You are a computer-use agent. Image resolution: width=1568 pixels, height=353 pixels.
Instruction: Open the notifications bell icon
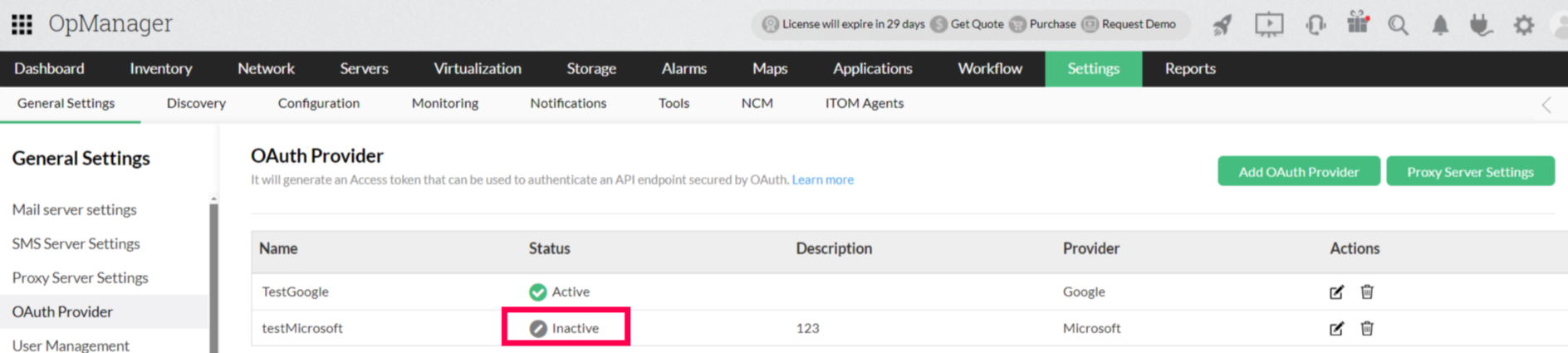click(1440, 26)
